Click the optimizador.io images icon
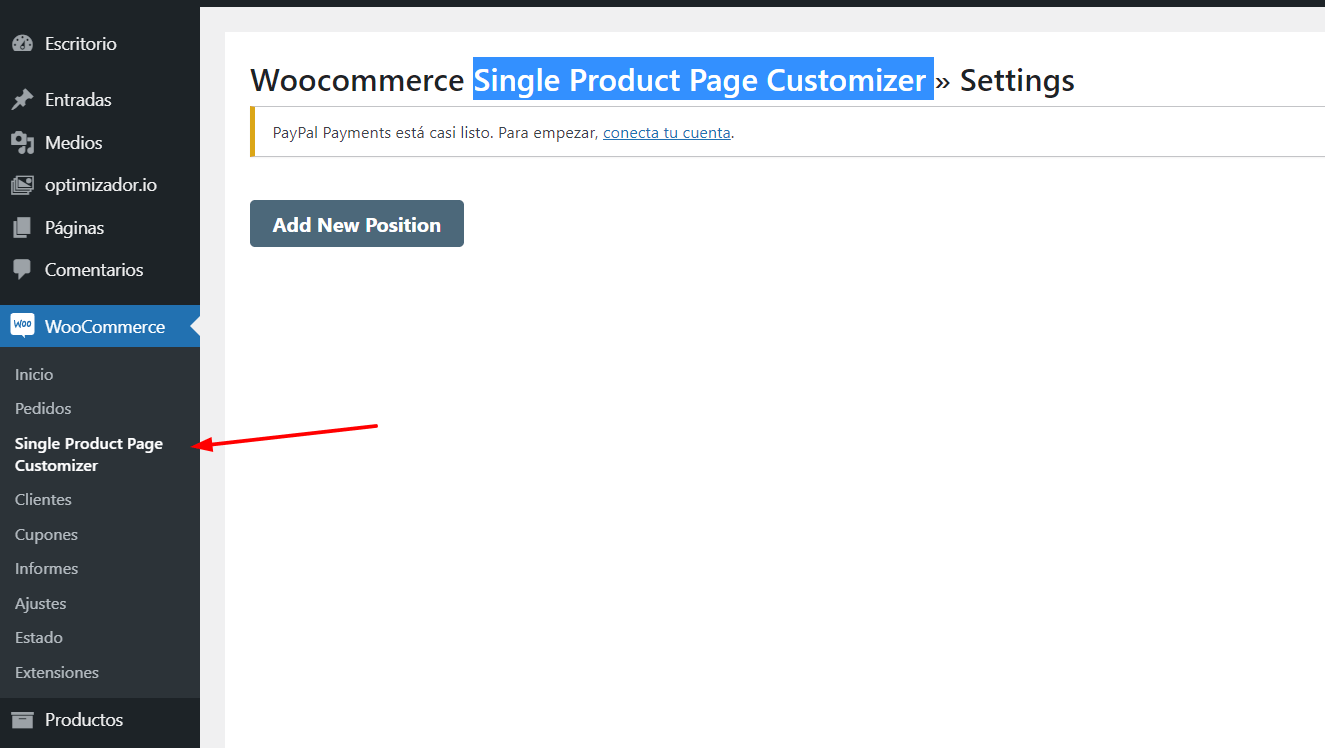The width and height of the screenshot is (1325, 748). [x=22, y=185]
